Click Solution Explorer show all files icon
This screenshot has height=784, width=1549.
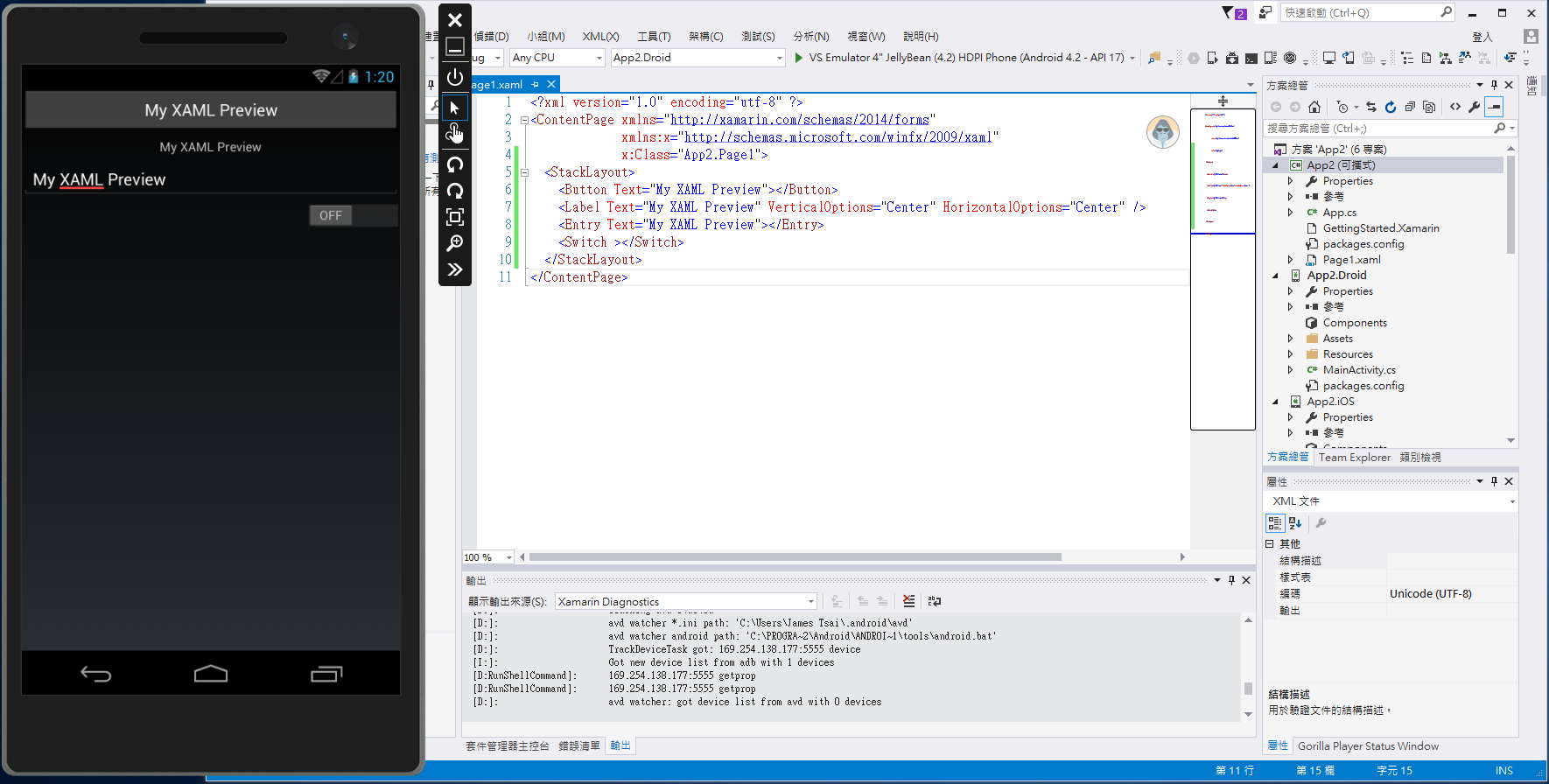[x=1428, y=107]
